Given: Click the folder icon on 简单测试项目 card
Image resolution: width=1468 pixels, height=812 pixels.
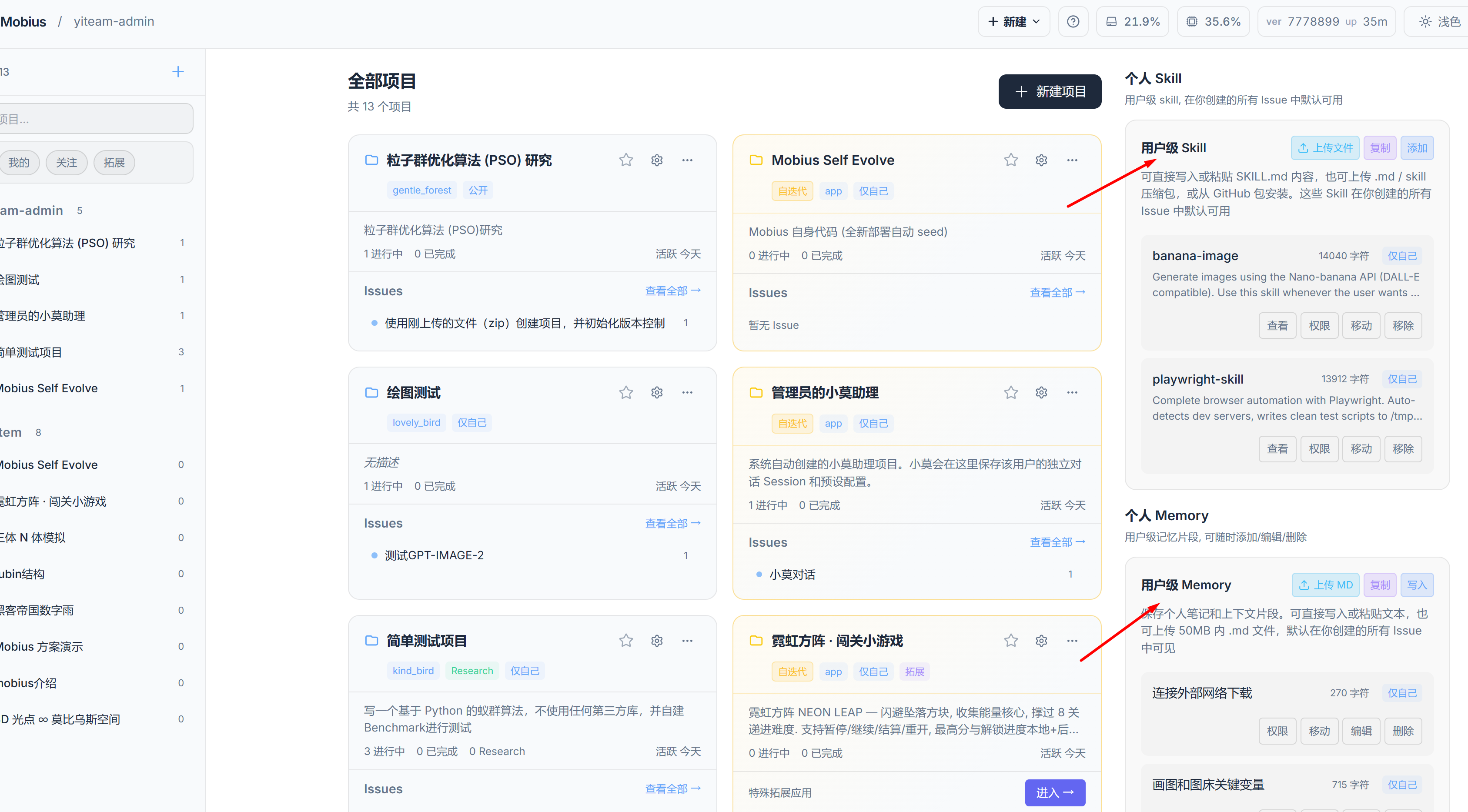Looking at the screenshot, I should [371, 641].
